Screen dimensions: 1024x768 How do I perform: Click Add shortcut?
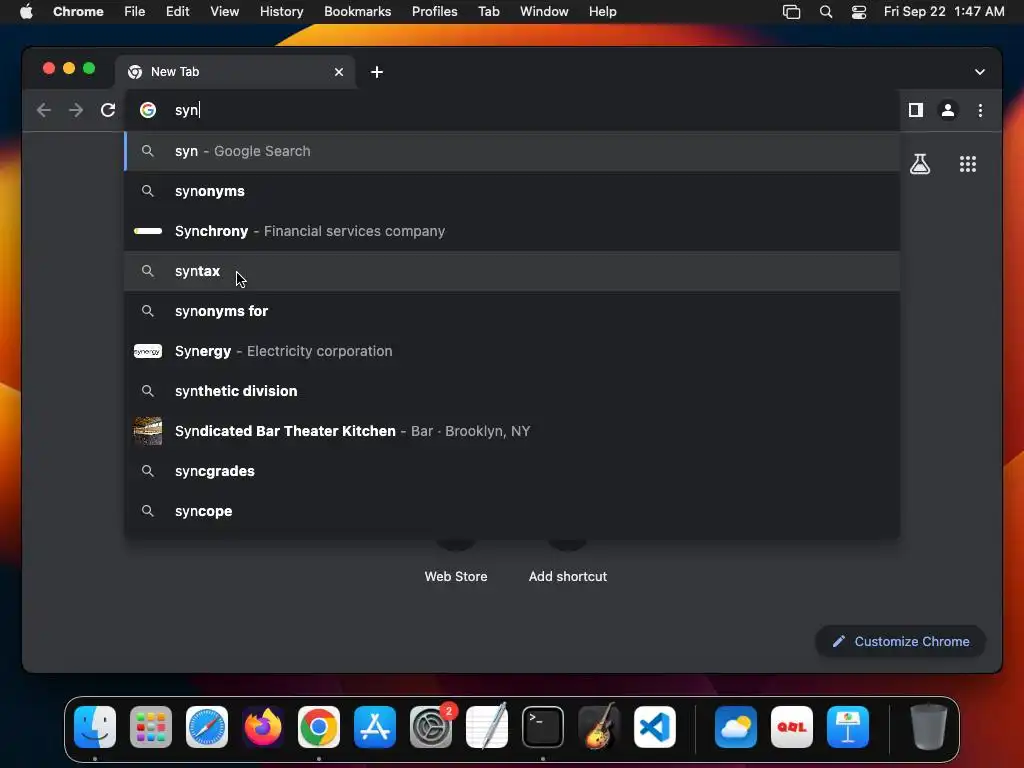point(568,577)
